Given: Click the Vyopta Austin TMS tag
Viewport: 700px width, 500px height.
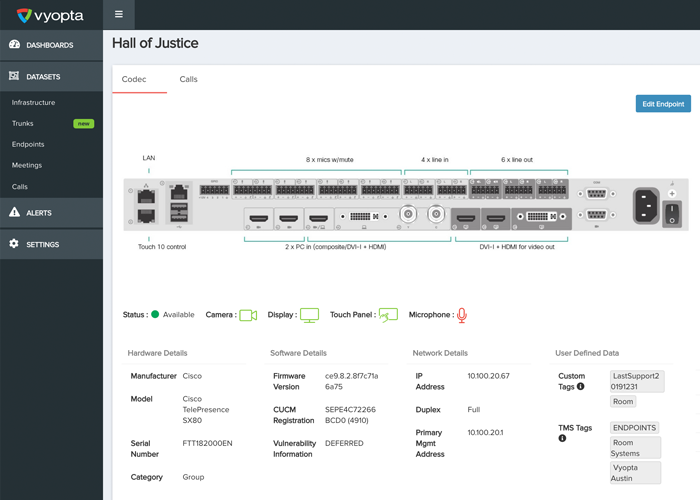Looking at the screenshot, I should point(635,473).
